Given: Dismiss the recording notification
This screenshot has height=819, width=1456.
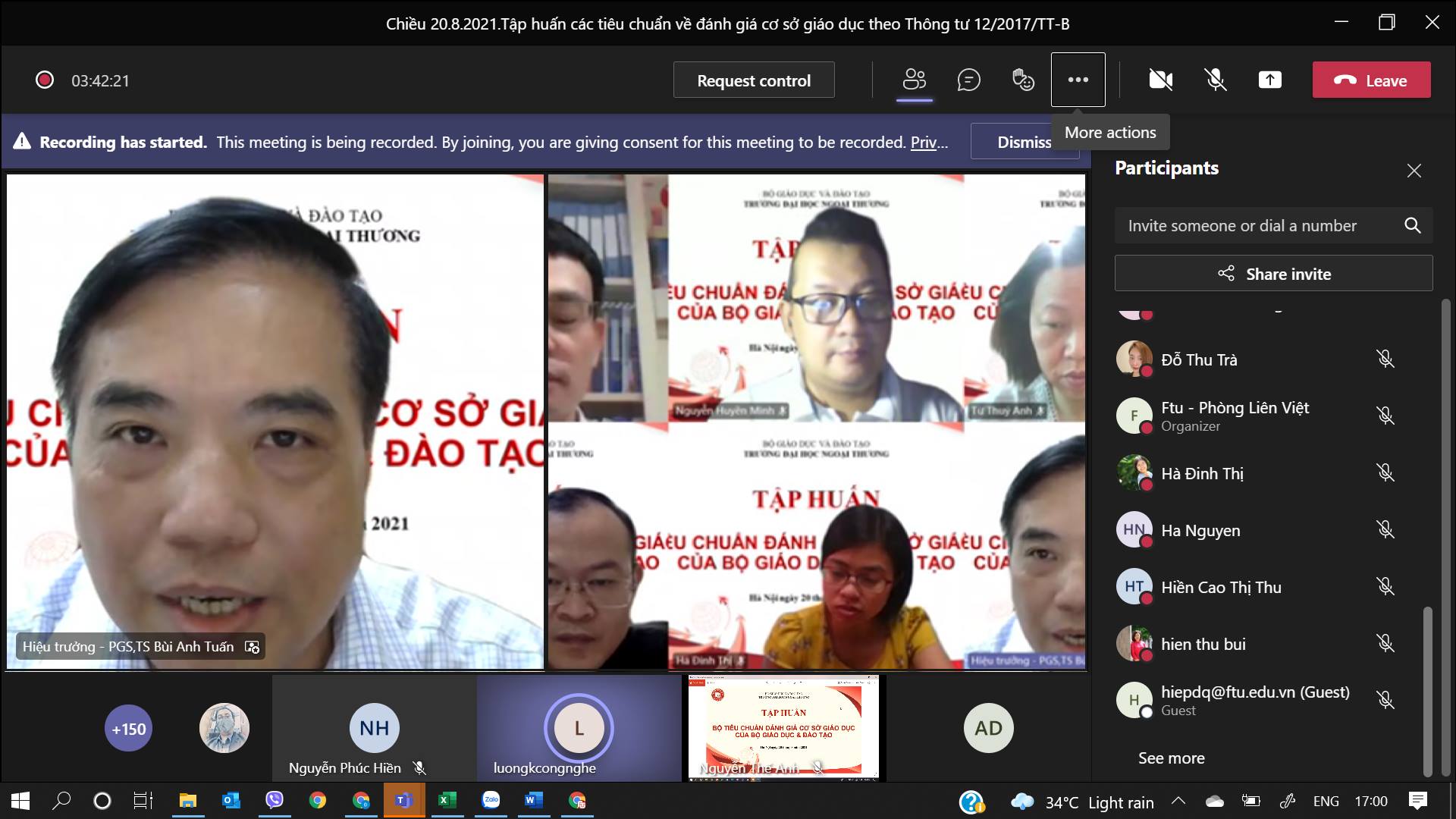Looking at the screenshot, I should pos(1024,142).
